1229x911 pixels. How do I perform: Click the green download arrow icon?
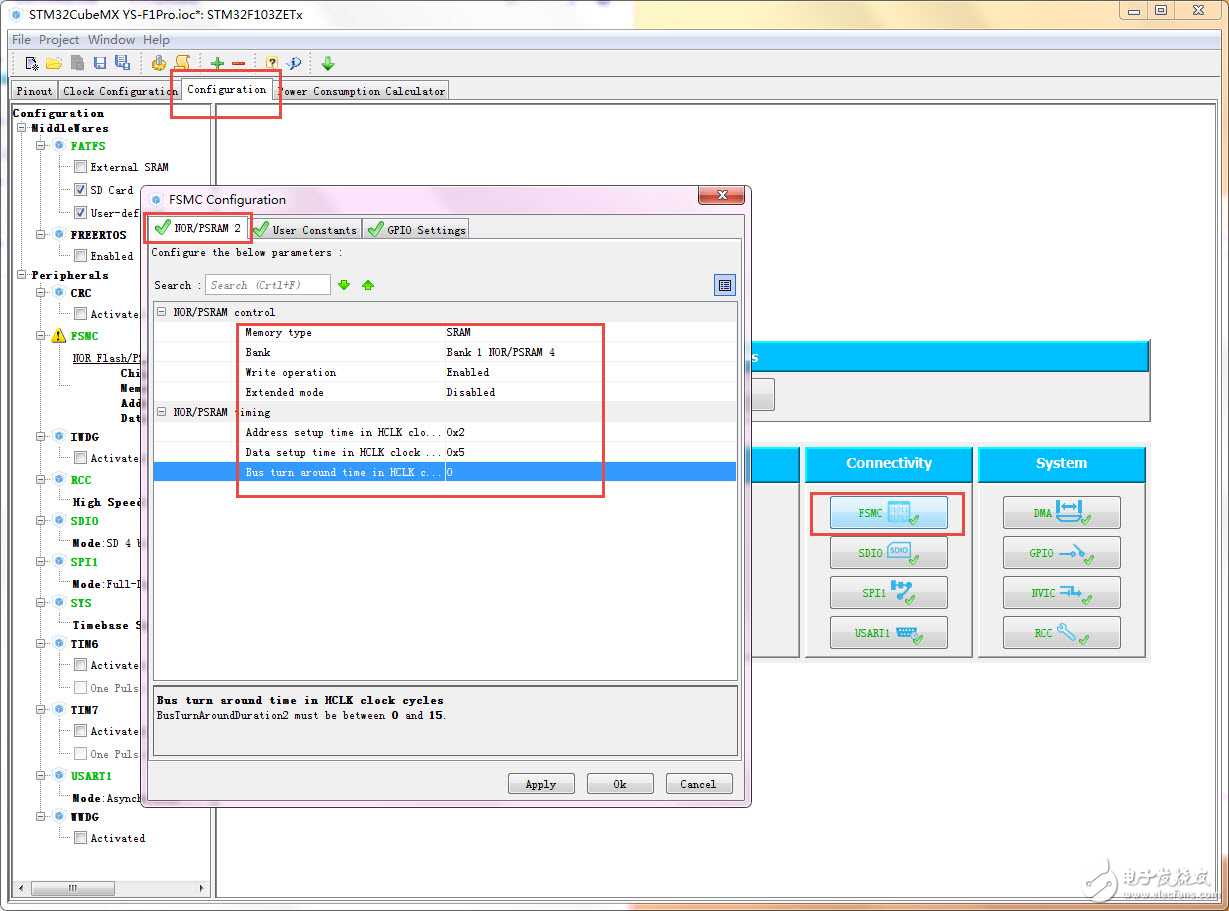pyautogui.click(x=328, y=63)
